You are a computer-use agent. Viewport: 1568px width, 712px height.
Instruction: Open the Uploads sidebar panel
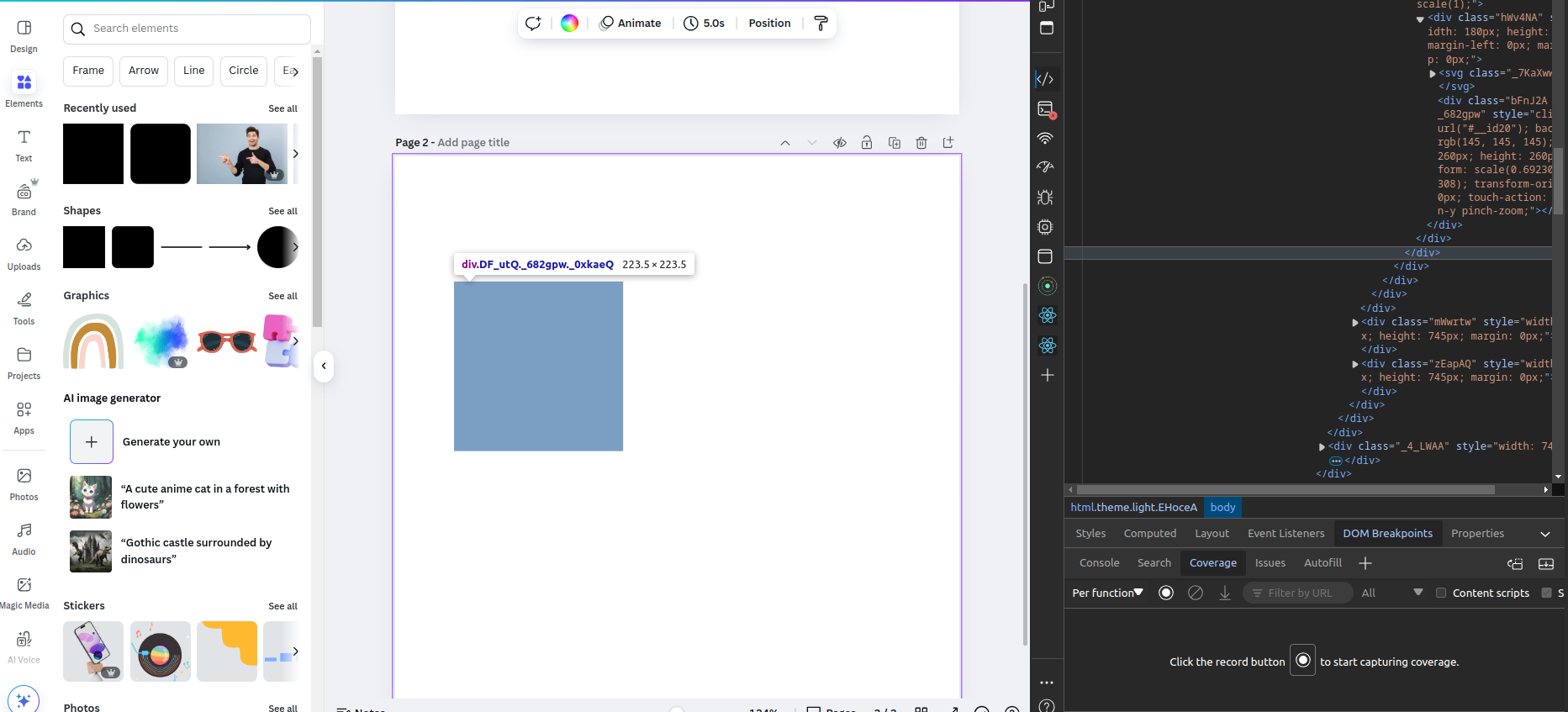(24, 254)
